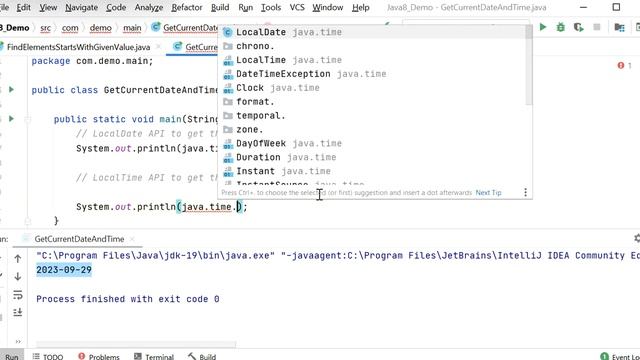The height and width of the screenshot is (360, 640).
Task: Open the Run panel settings gear
Action: [637, 238]
